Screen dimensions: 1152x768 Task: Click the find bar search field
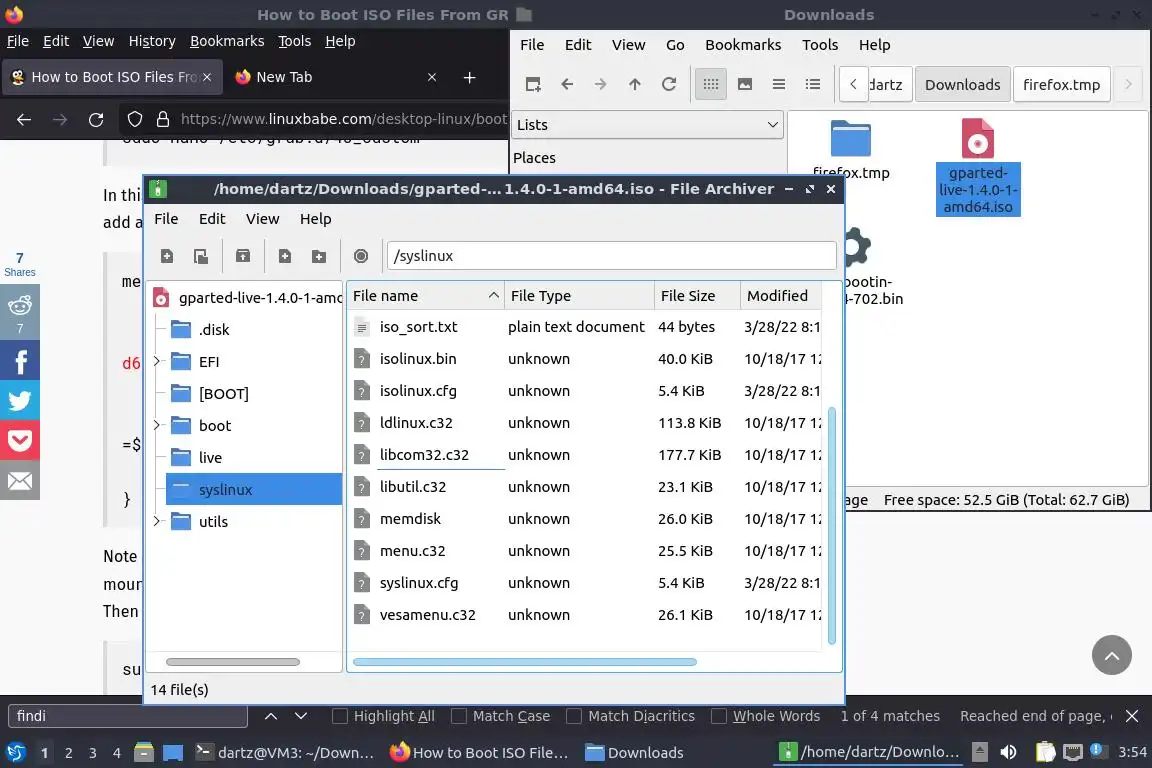click(x=128, y=716)
